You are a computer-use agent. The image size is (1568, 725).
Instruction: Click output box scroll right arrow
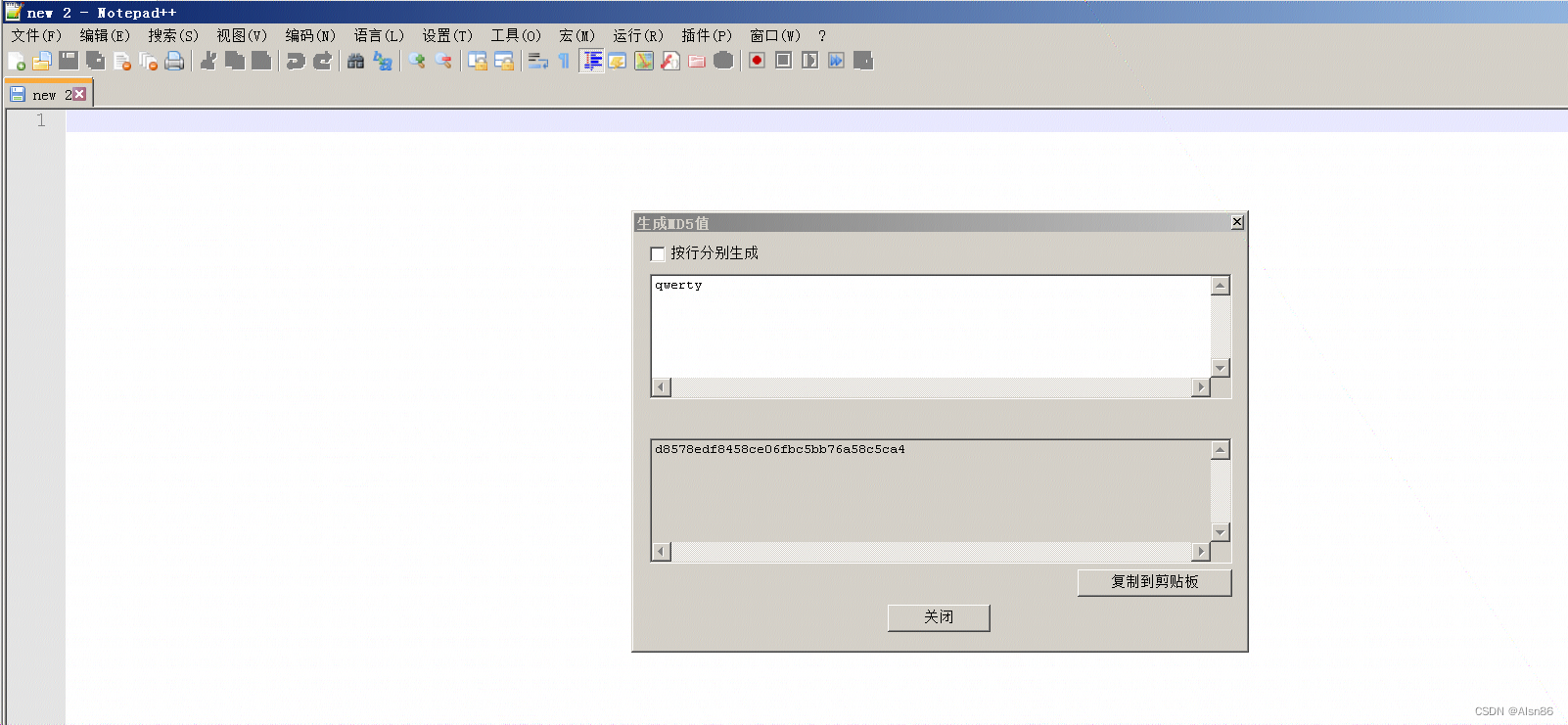1201,552
